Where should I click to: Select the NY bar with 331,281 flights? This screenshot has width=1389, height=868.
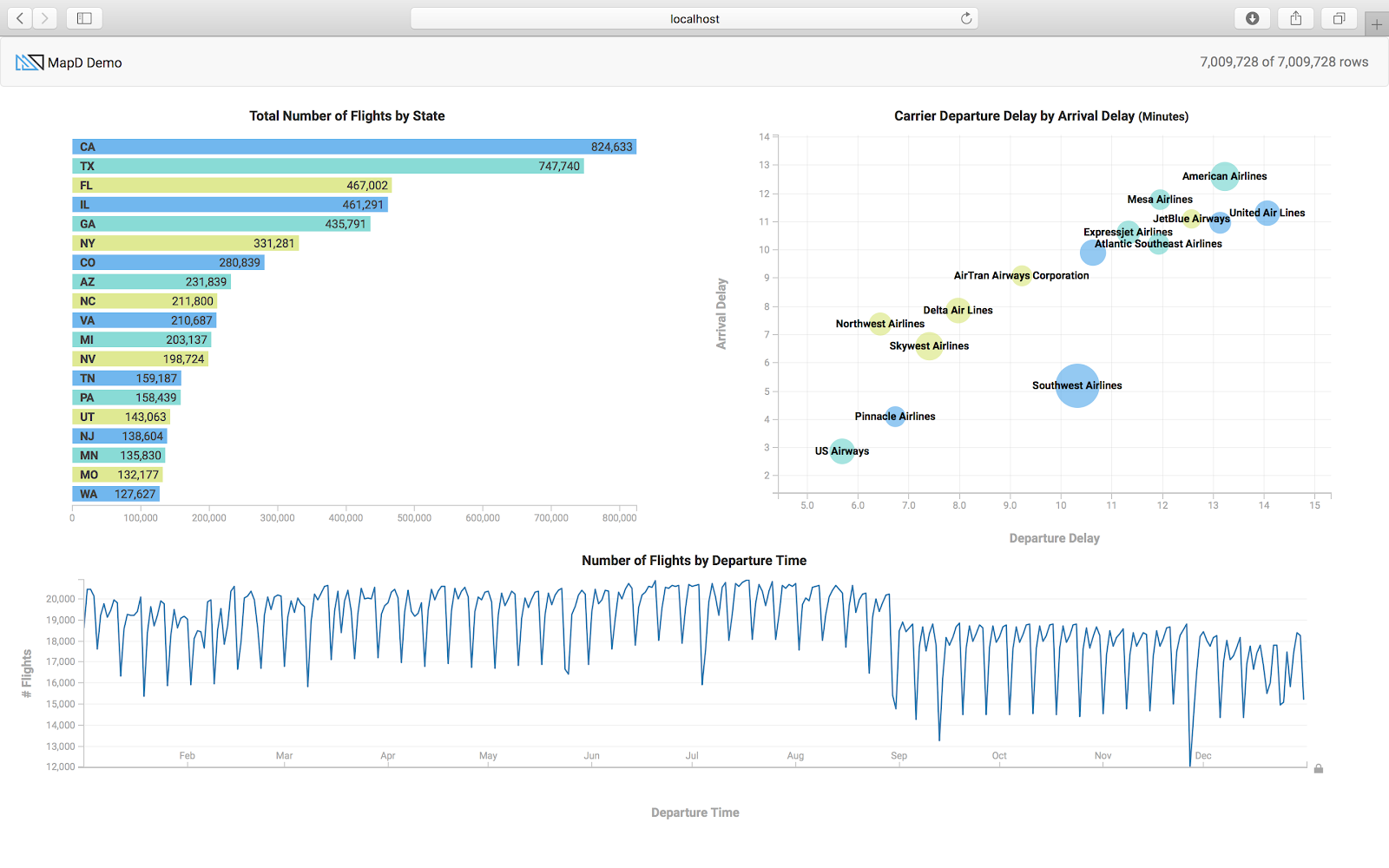tap(186, 243)
